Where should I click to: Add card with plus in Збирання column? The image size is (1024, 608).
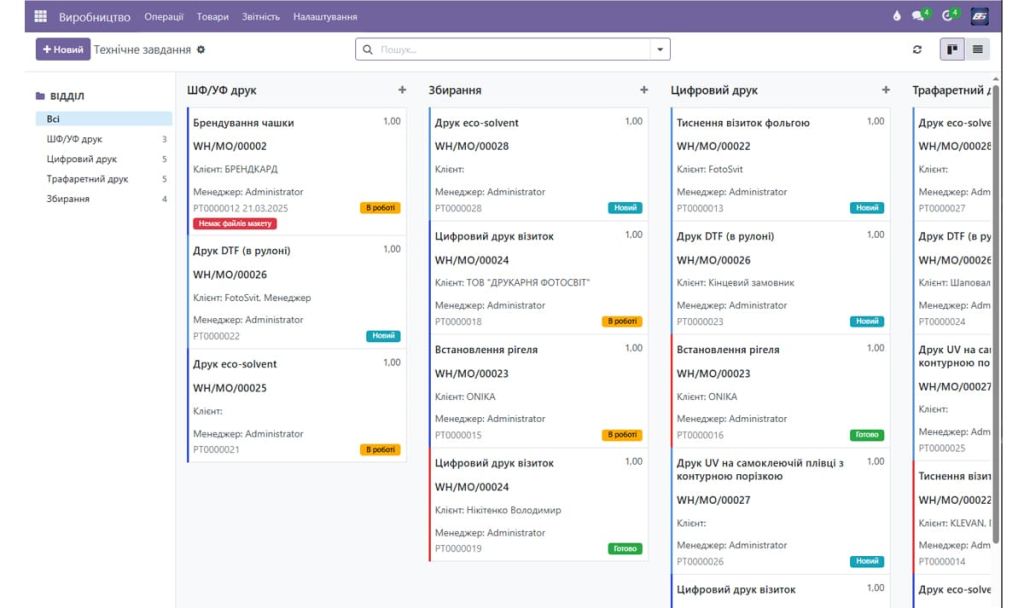[644, 90]
